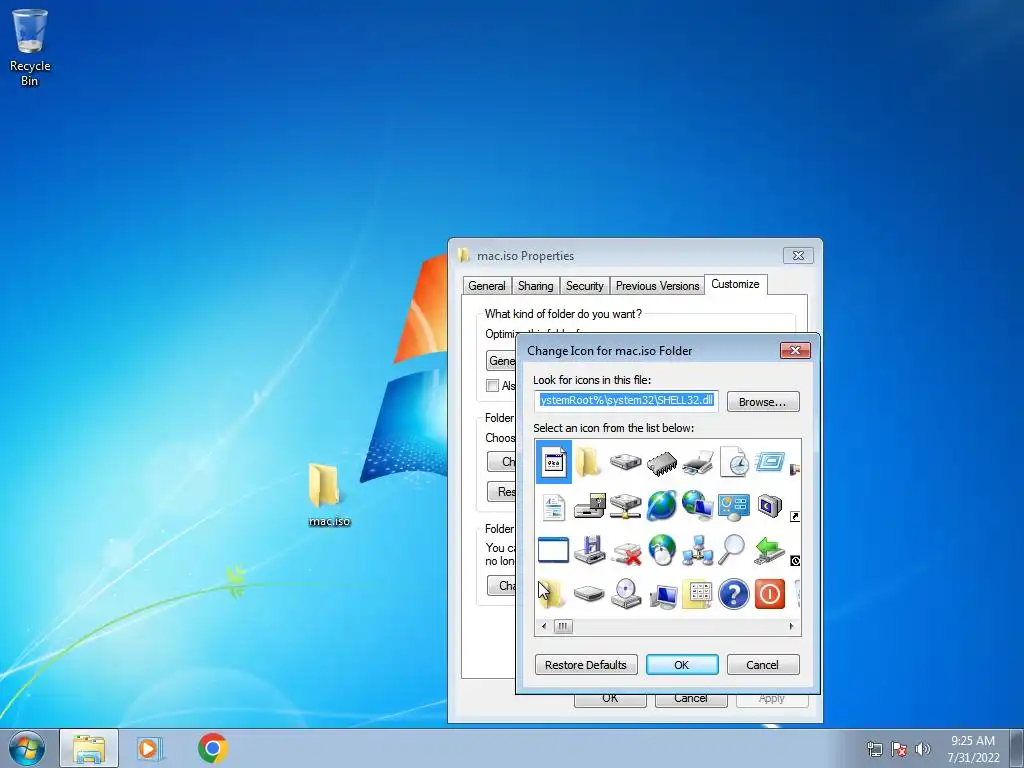Open the Security tab
This screenshot has width=1024, height=768.
point(584,285)
